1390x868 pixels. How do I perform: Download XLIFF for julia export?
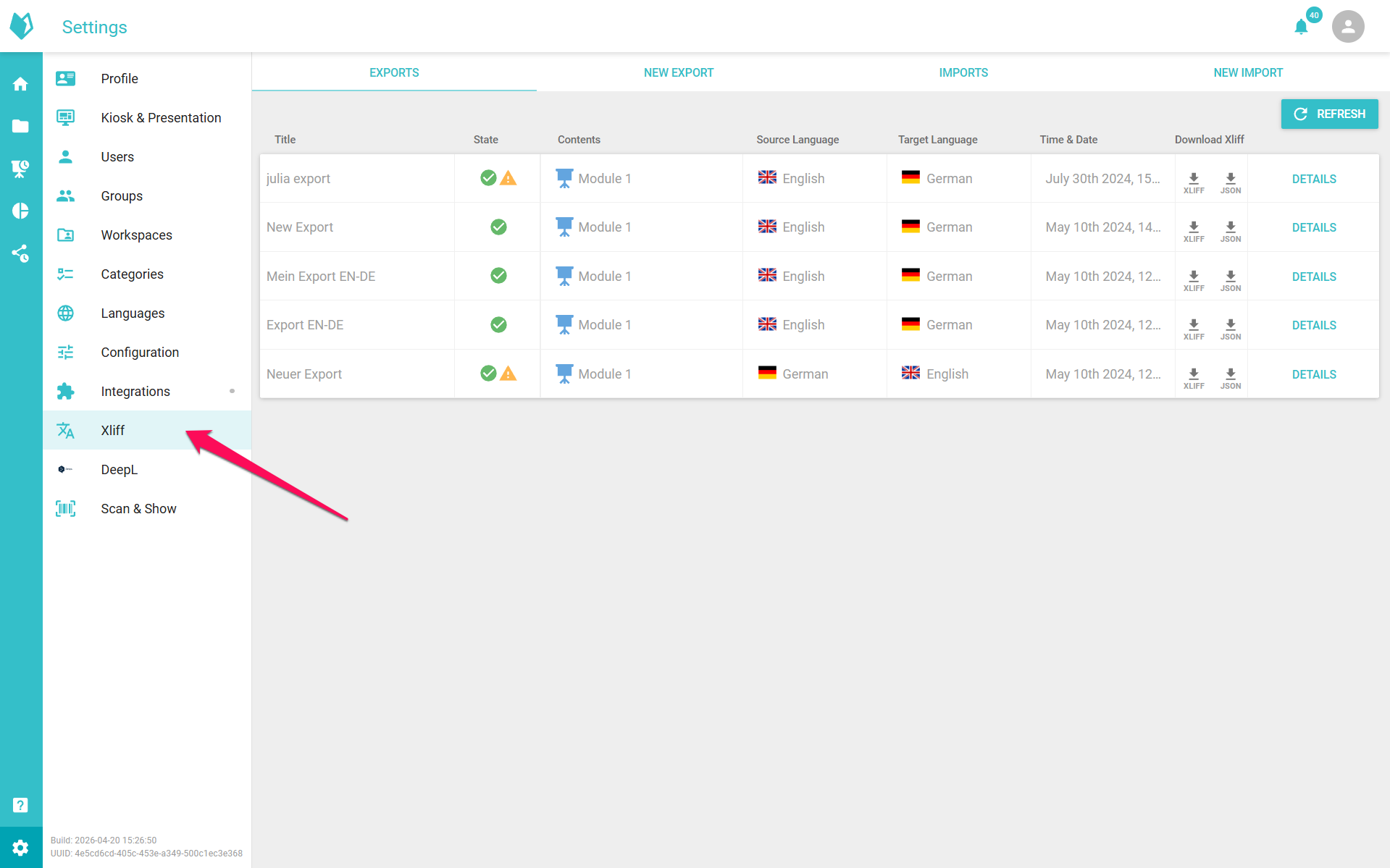1194,182
